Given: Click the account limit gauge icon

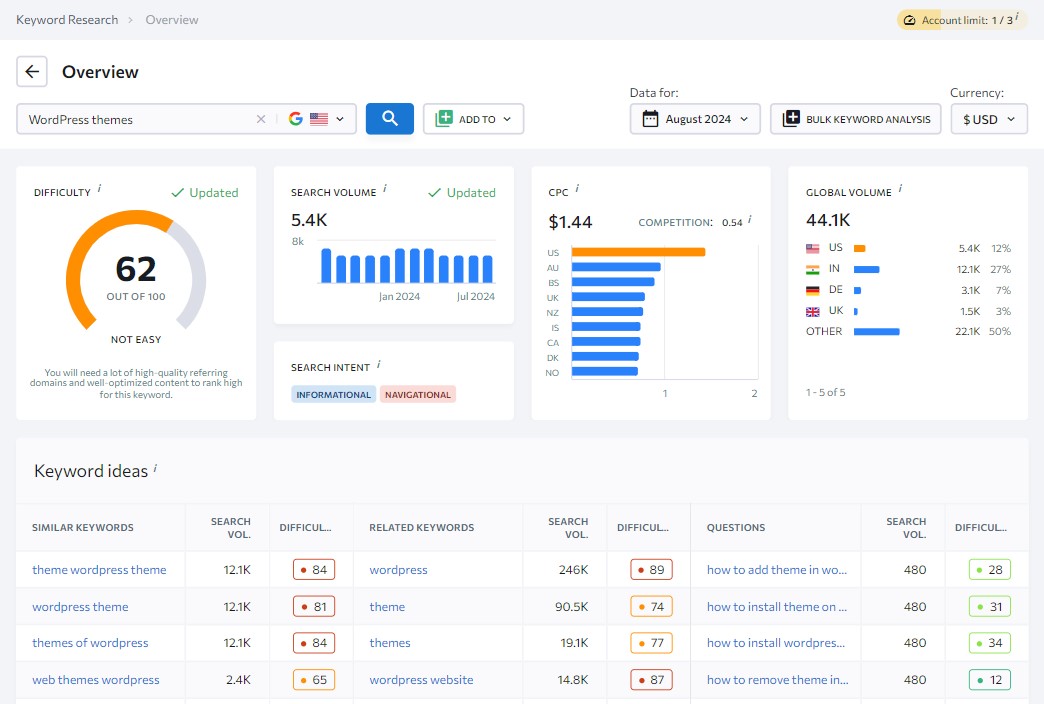Looking at the screenshot, I should tap(910, 20).
